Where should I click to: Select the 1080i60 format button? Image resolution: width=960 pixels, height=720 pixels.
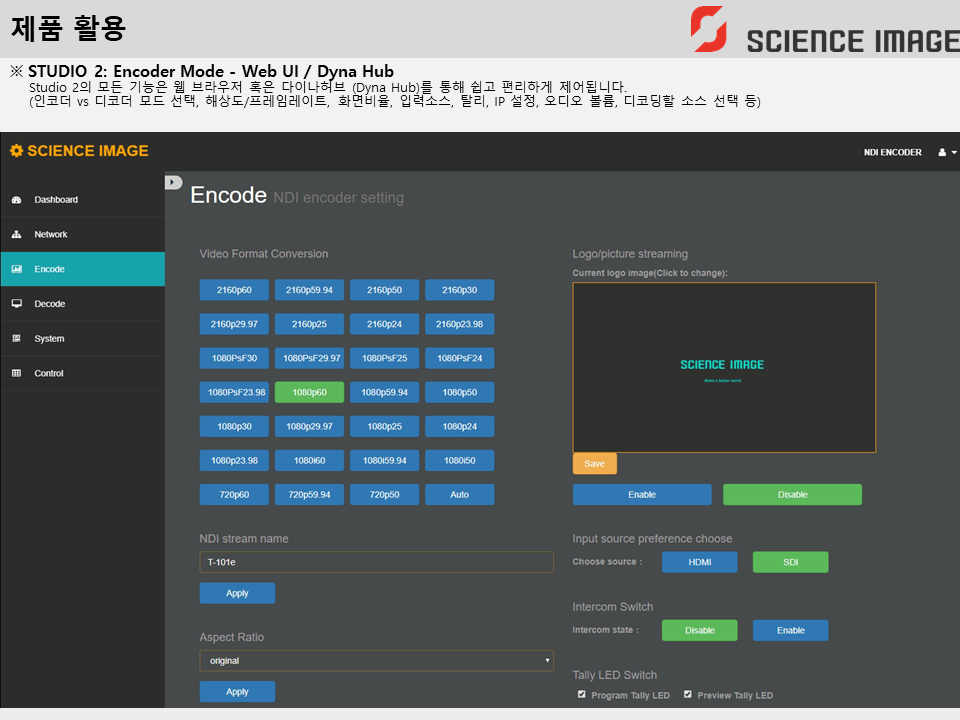[309, 460]
